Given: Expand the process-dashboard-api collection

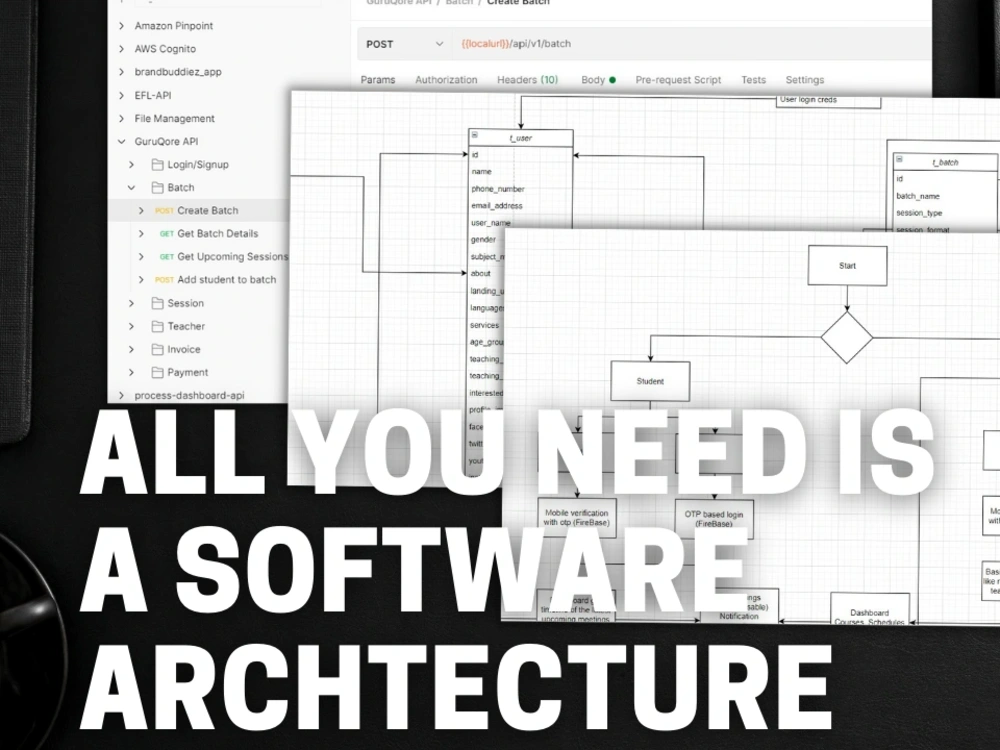Looking at the screenshot, I should (x=121, y=395).
